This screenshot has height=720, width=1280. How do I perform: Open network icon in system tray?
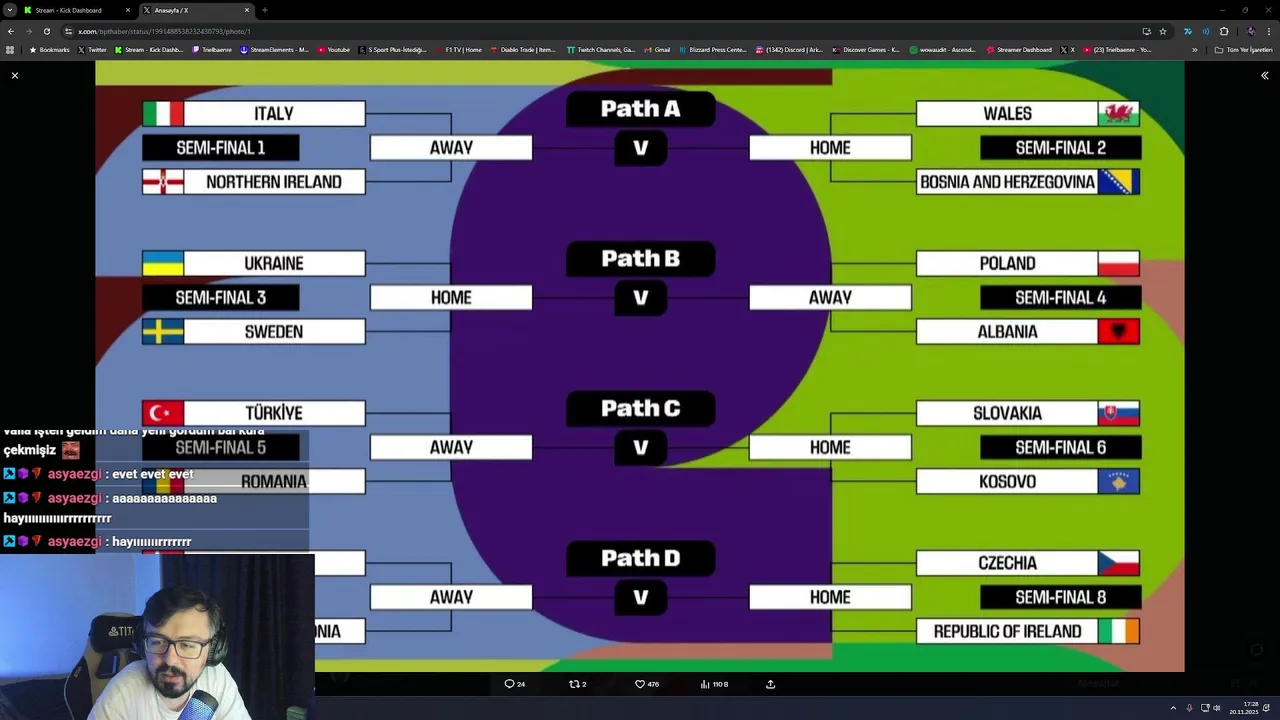1204,708
